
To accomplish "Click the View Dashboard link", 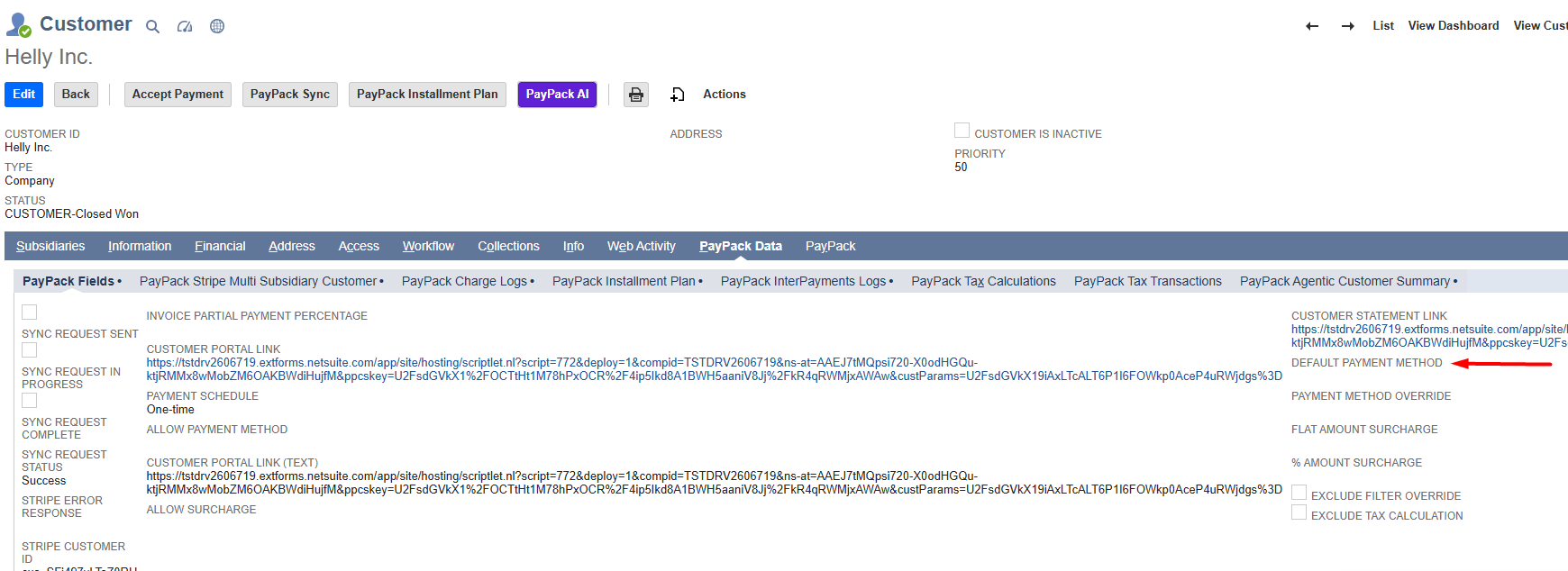I will click(1454, 26).
